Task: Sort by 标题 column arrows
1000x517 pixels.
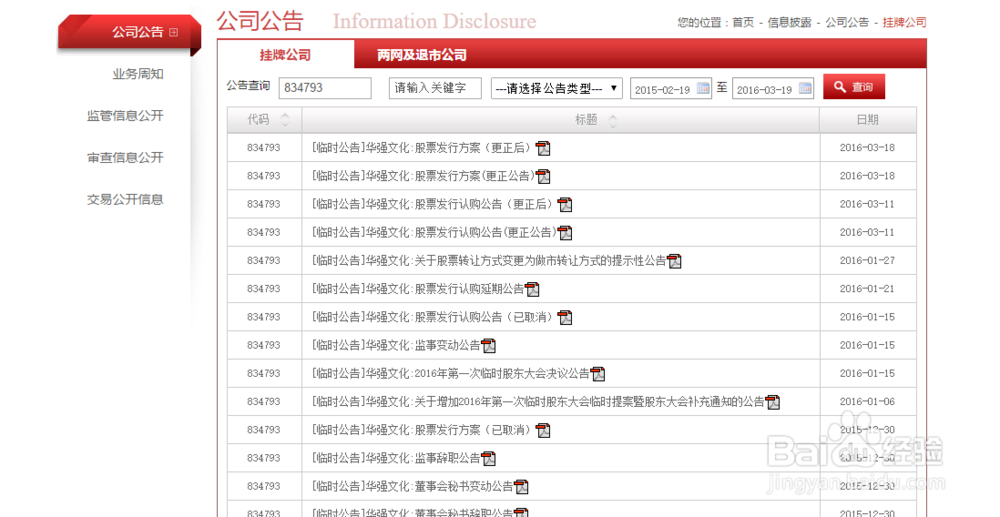Action: click(x=612, y=120)
